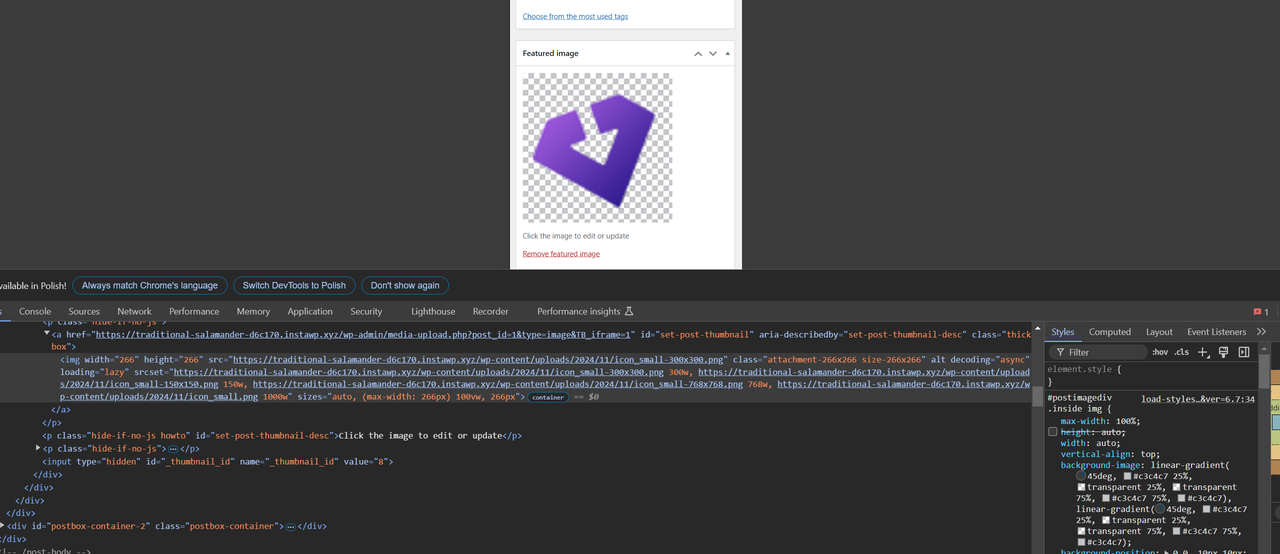Expand the ellipsis inside the hide-if-no-js paragraph
The height and width of the screenshot is (554, 1280).
(x=173, y=450)
